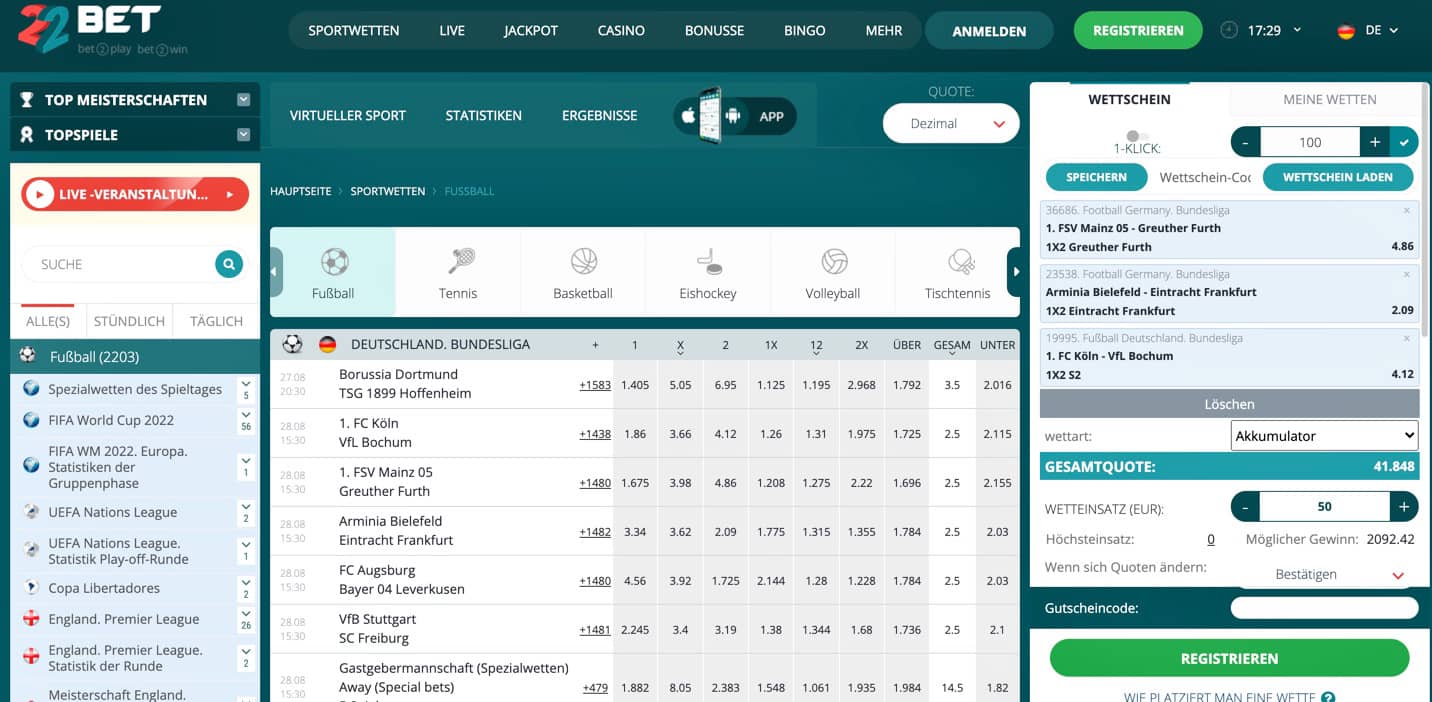The width and height of the screenshot is (1432, 702).
Task: Expand the Top Meisterschaften section
Action: (x=243, y=100)
